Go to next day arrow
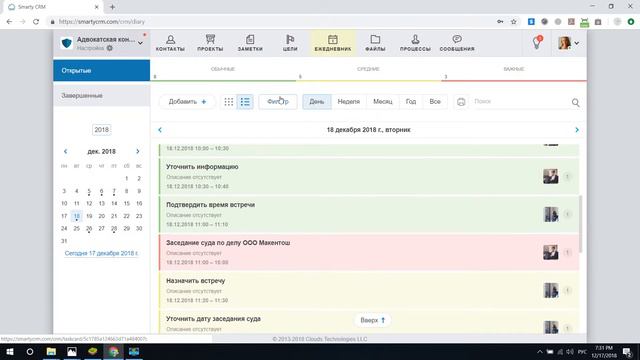The height and width of the screenshot is (360, 640). (577, 130)
